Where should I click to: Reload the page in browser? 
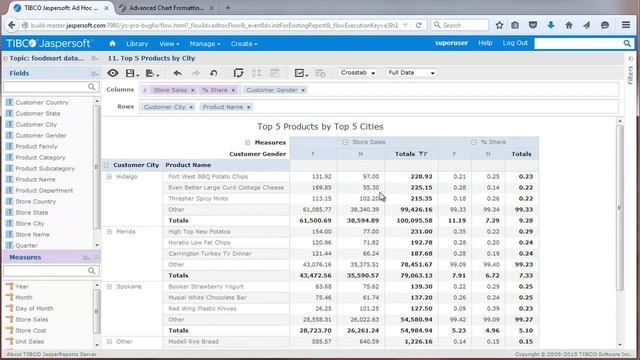[x=418, y=25]
